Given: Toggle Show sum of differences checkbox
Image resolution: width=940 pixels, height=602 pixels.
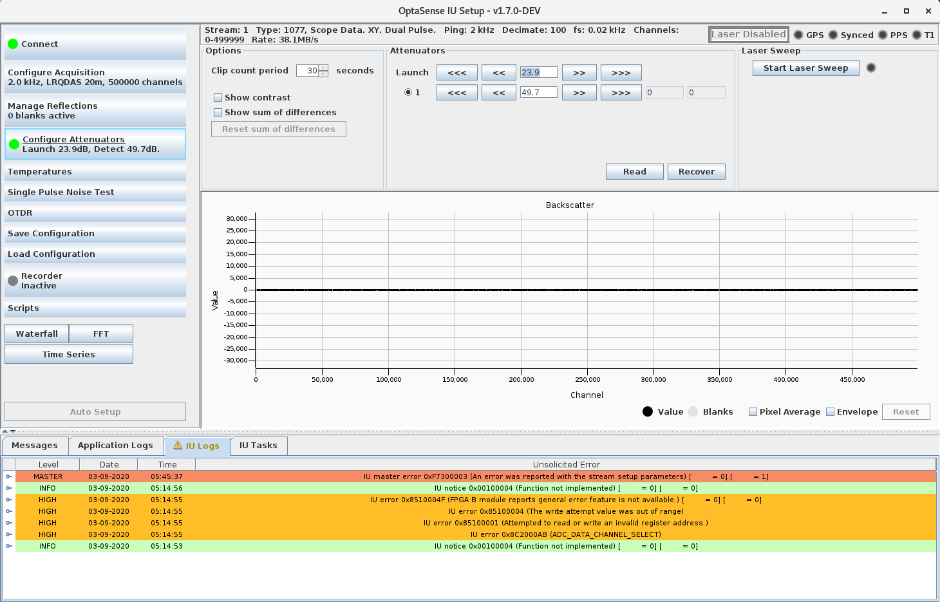Looking at the screenshot, I should (x=217, y=112).
